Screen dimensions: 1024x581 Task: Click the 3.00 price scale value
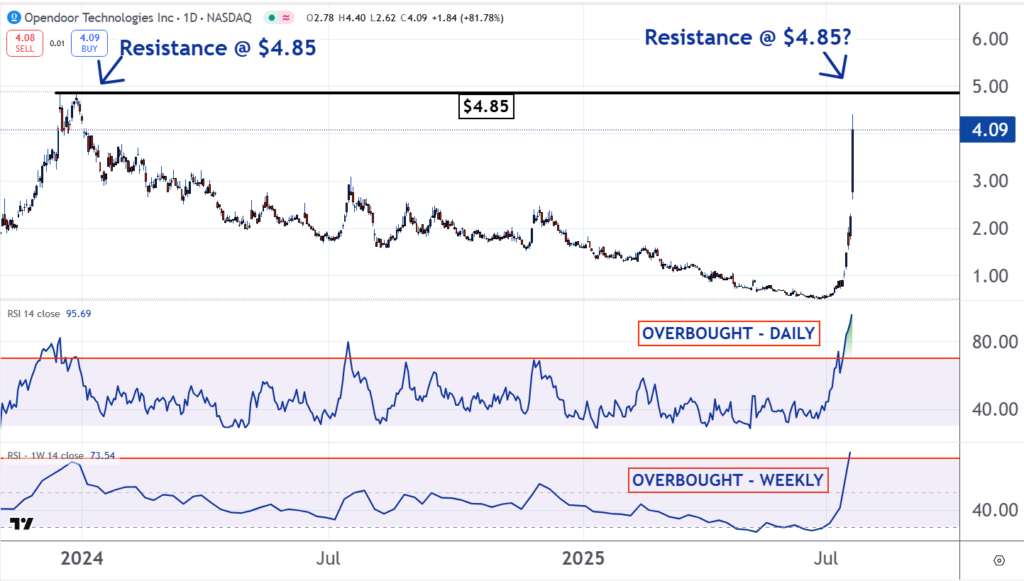coord(990,181)
